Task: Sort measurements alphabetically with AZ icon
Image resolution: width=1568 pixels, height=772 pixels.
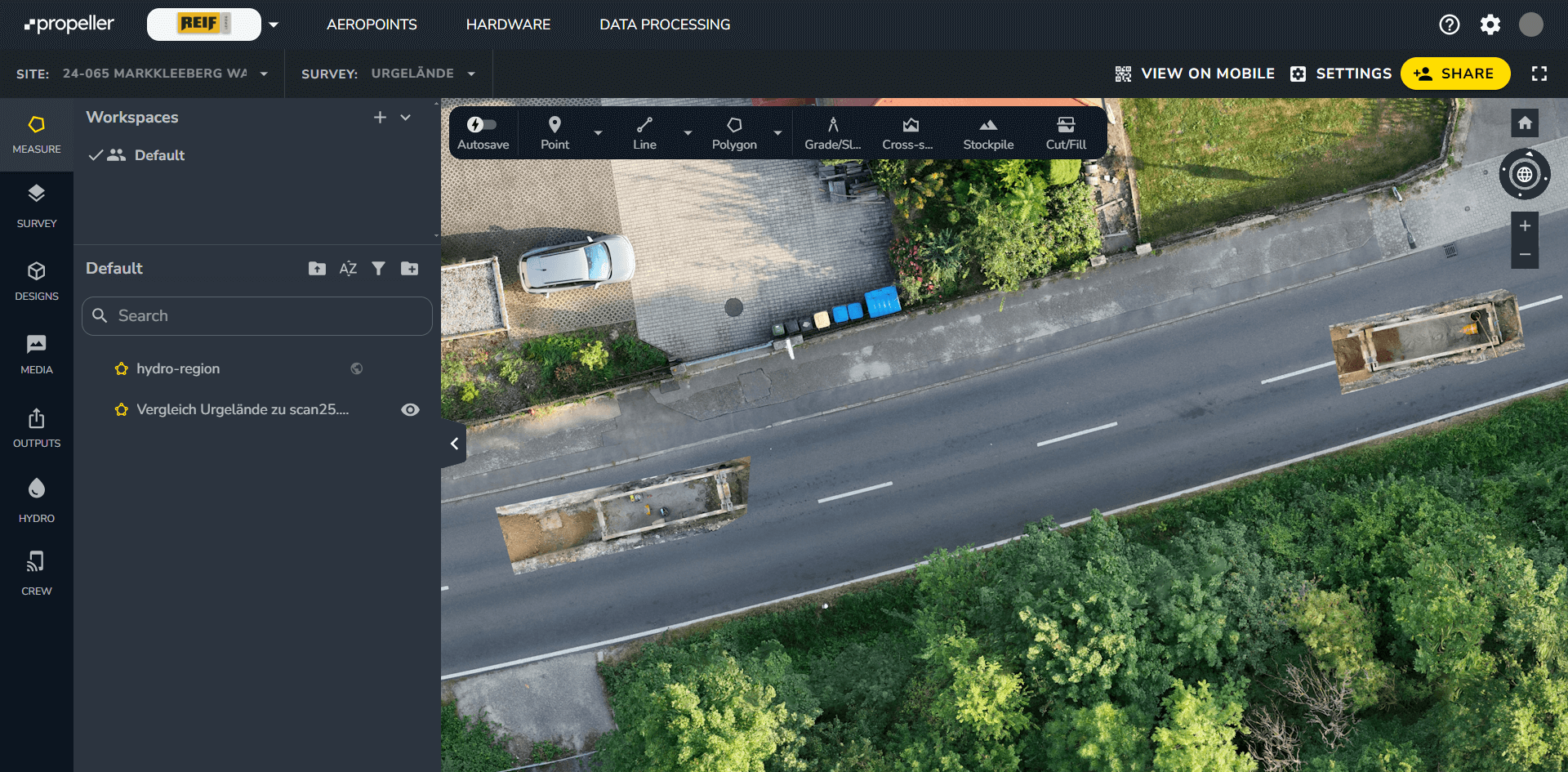Action: pos(348,269)
